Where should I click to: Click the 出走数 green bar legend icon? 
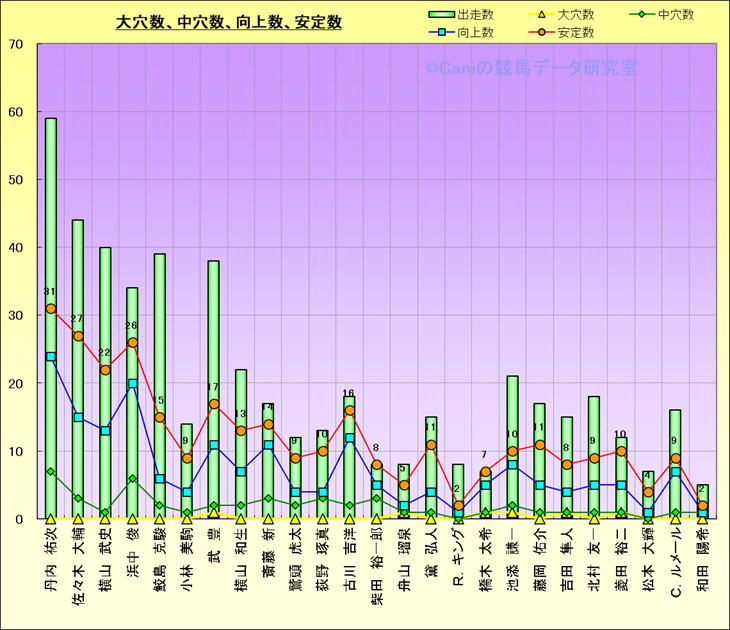[x=441, y=15]
